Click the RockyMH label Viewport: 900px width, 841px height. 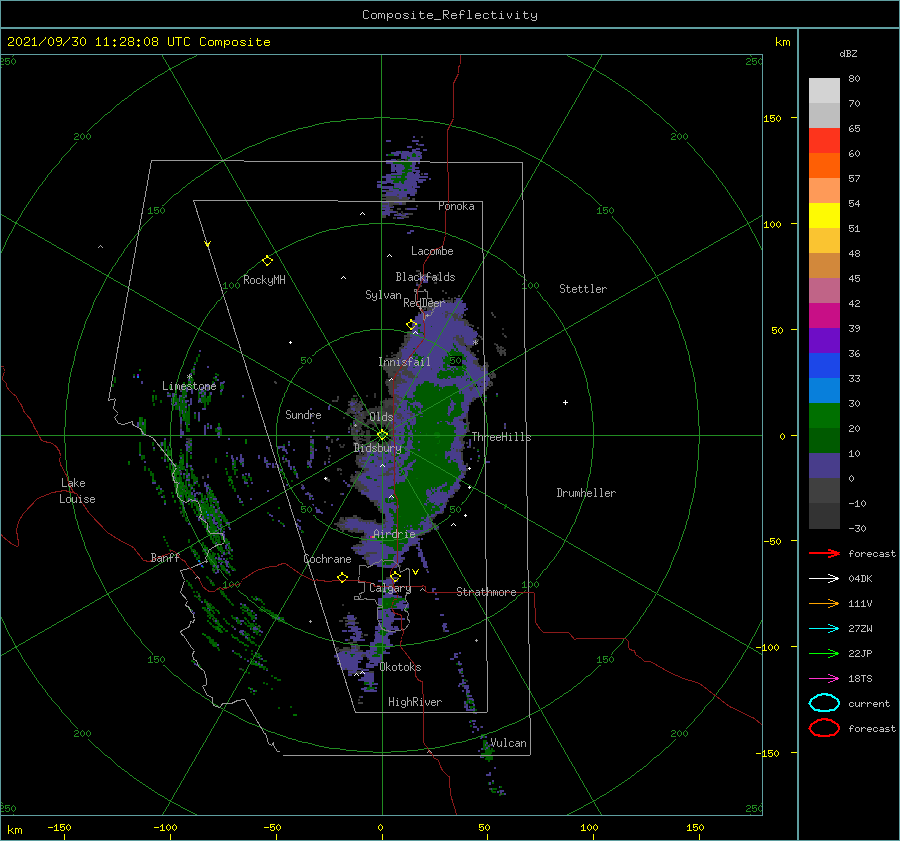(264, 280)
